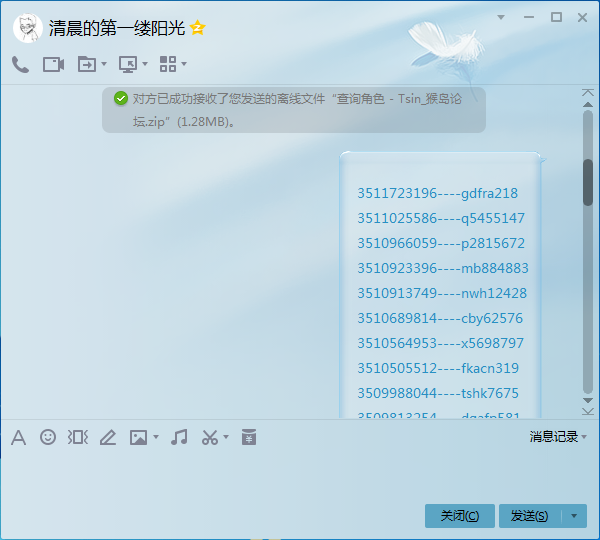Click the green checkmark file received icon
Viewport: 600px width, 540px height.
(121, 98)
